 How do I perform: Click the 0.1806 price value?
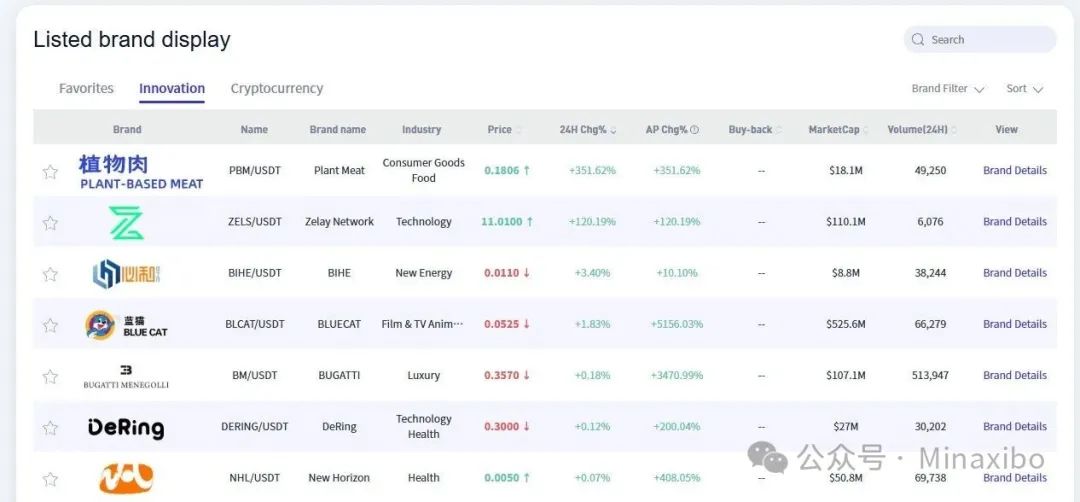501,171
